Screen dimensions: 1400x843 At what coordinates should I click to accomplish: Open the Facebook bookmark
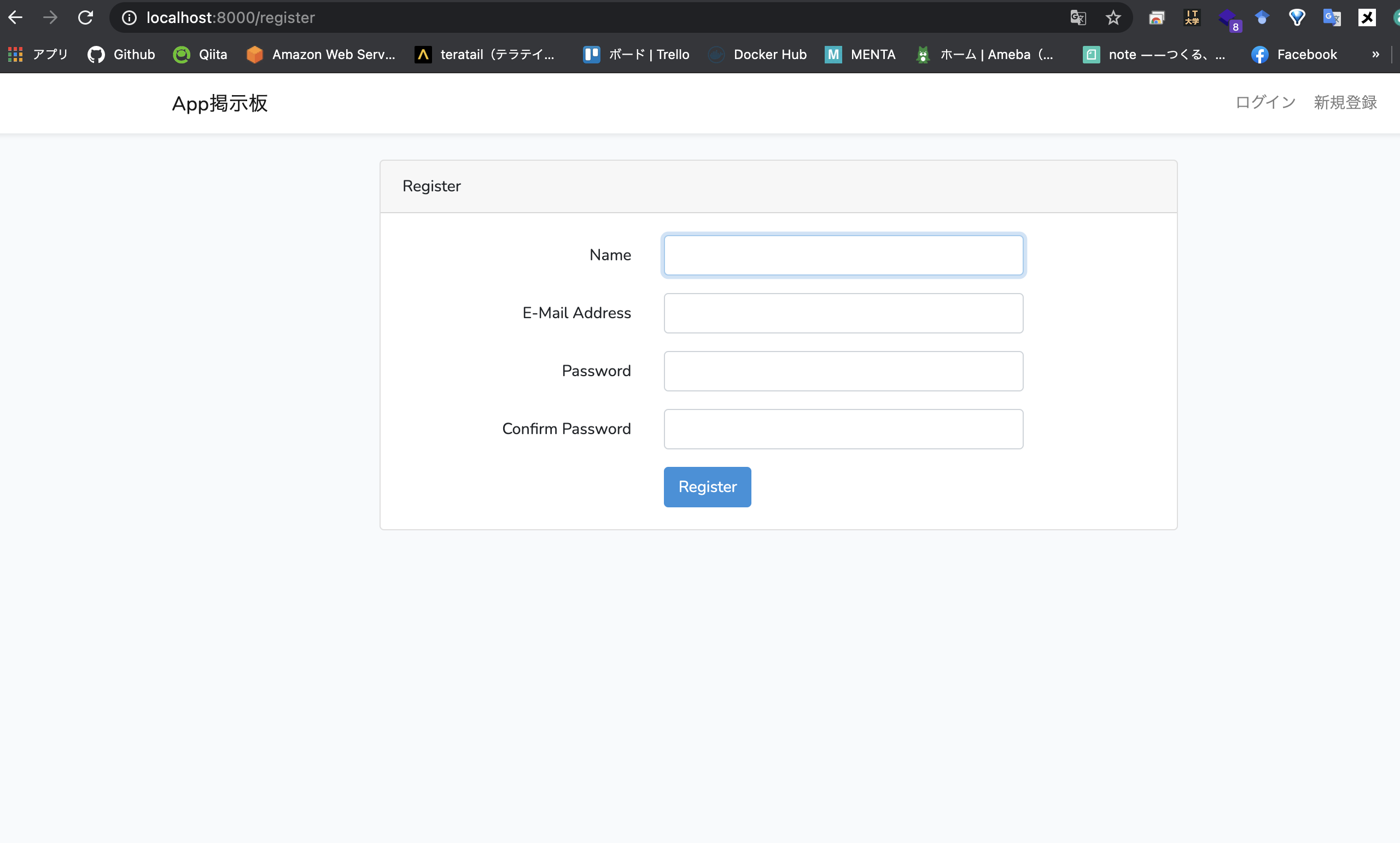(x=1294, y=55)
